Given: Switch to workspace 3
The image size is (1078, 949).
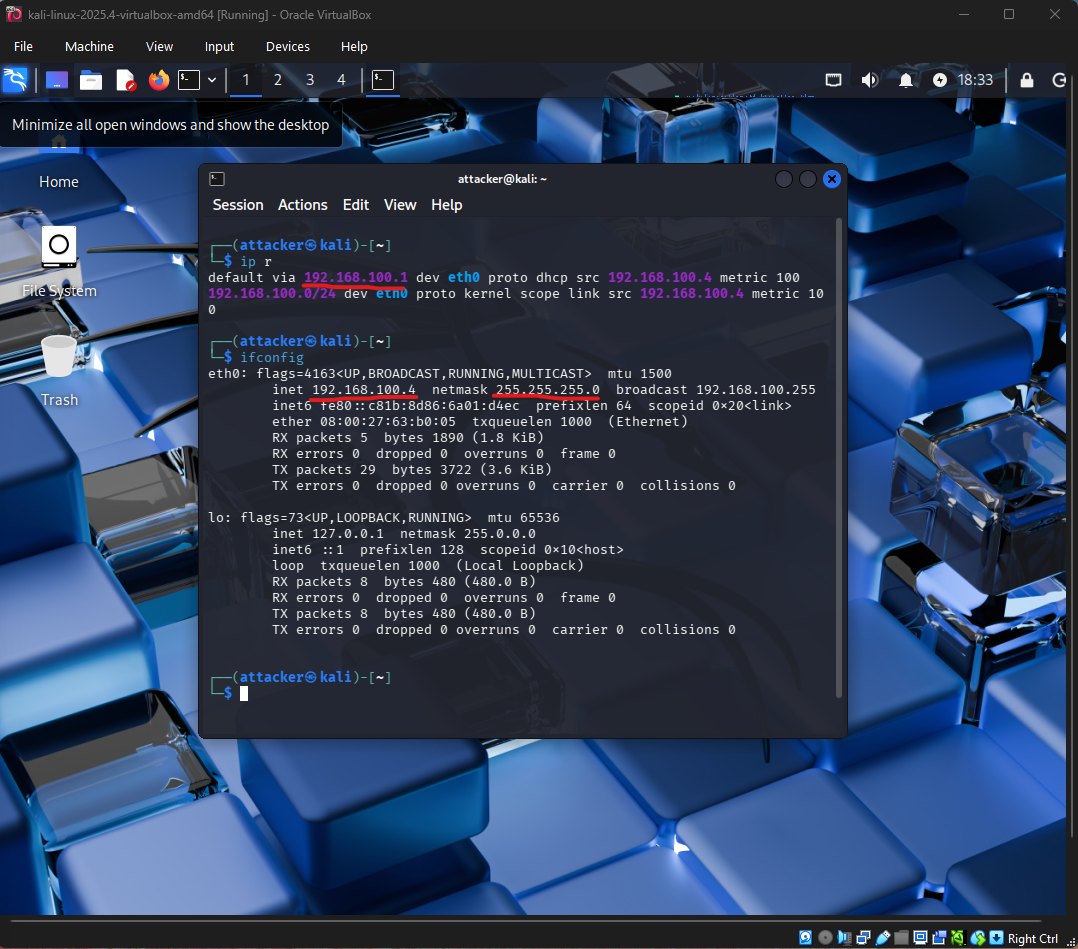Looking at the screenshot, I should click(309, 80).
